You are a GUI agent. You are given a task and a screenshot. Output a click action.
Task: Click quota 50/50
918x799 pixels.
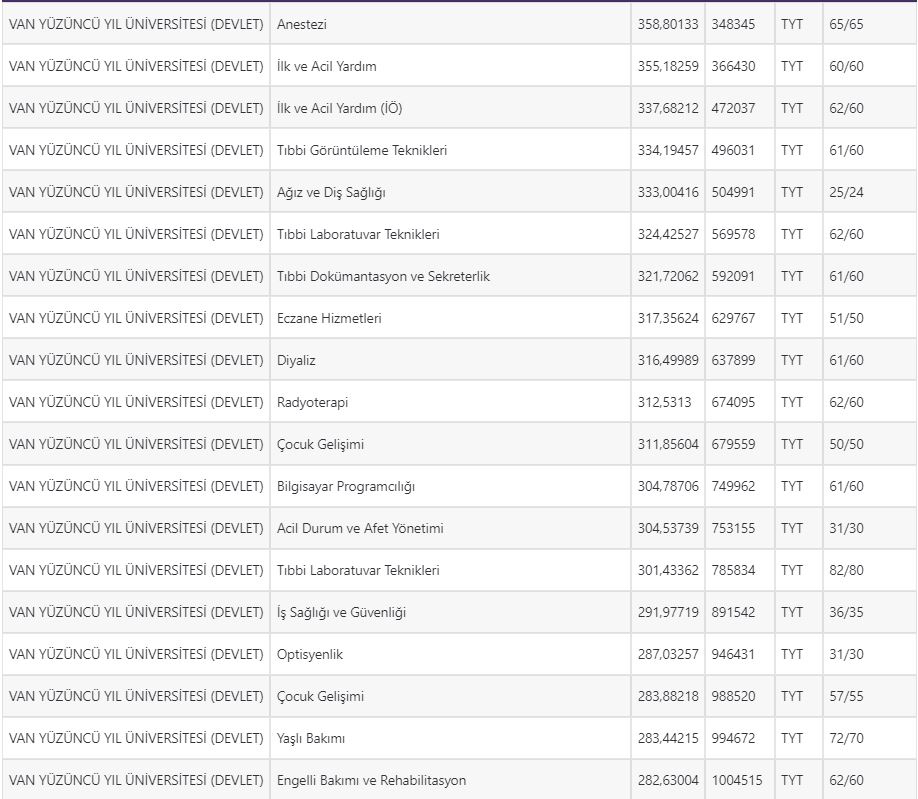tap(846, 444)
